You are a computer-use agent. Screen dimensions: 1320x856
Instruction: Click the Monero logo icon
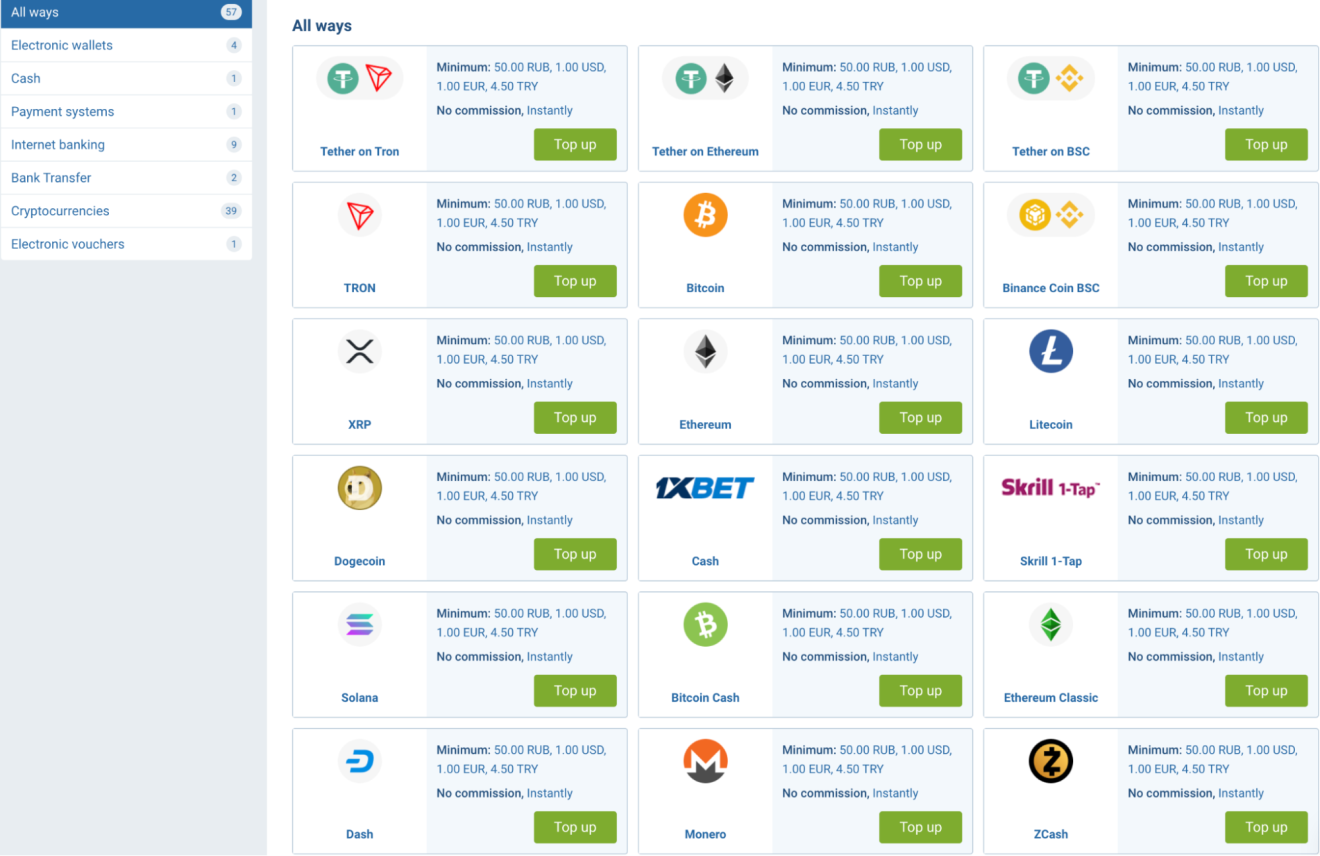(705, 762)
